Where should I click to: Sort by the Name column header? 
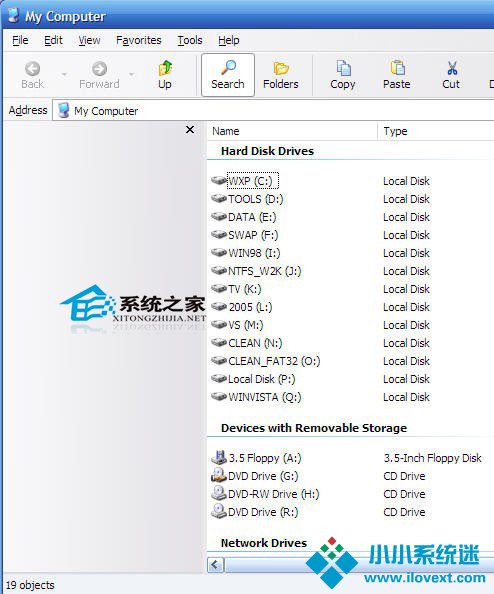[x=292, y=131]
